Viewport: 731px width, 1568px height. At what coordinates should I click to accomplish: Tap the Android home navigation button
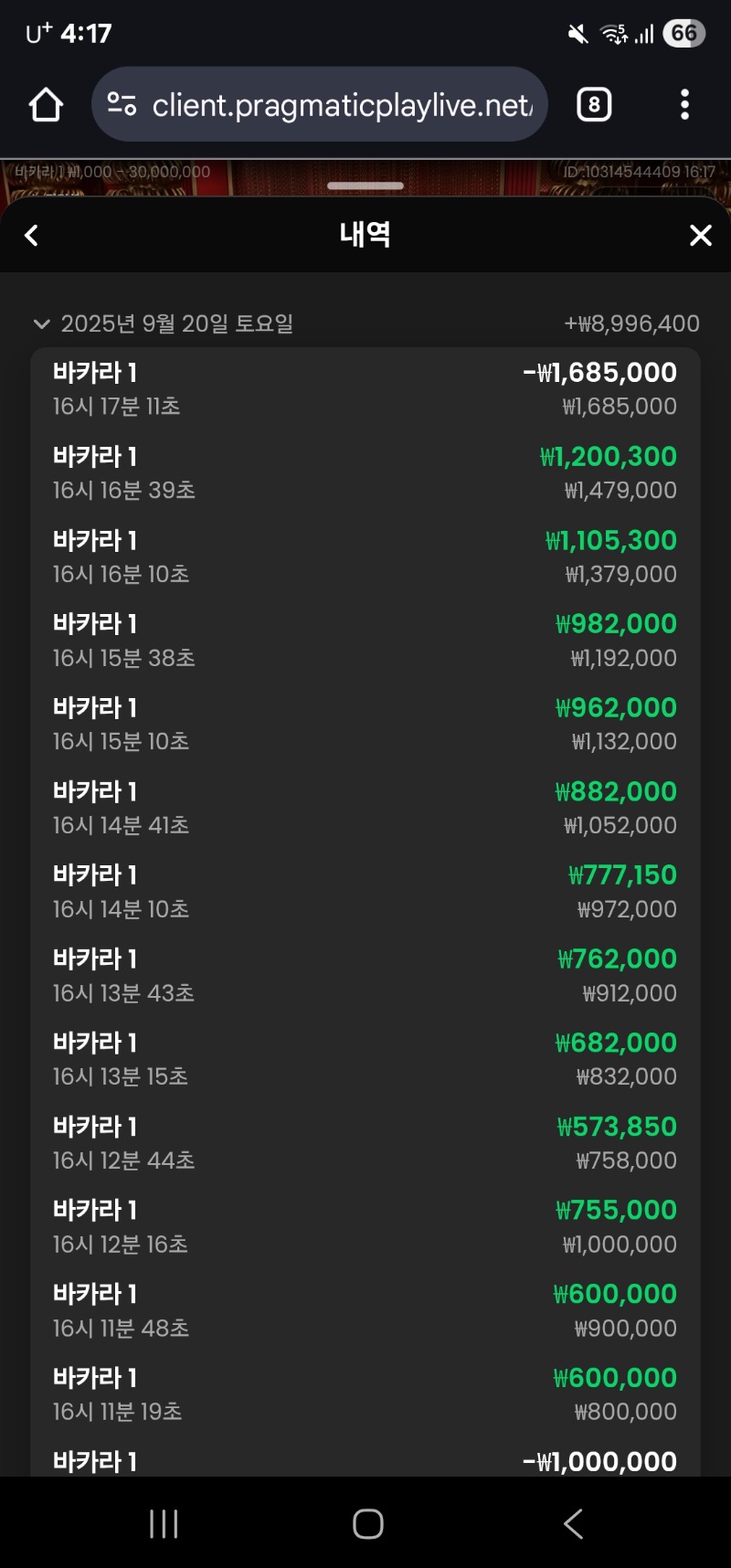point(367,1523)
